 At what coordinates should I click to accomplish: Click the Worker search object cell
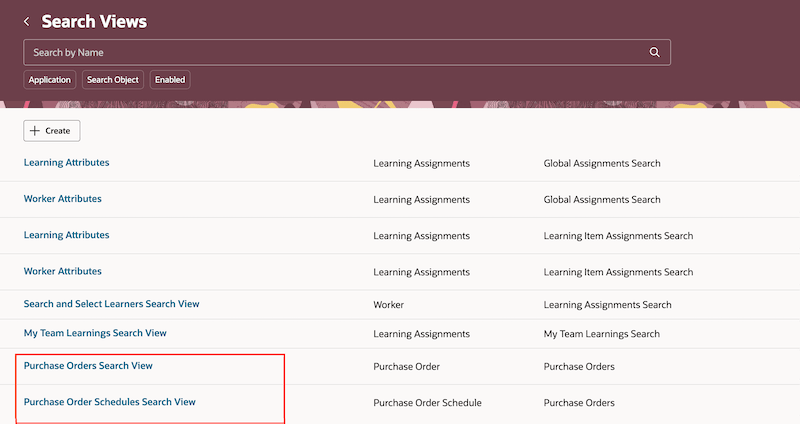389,305
